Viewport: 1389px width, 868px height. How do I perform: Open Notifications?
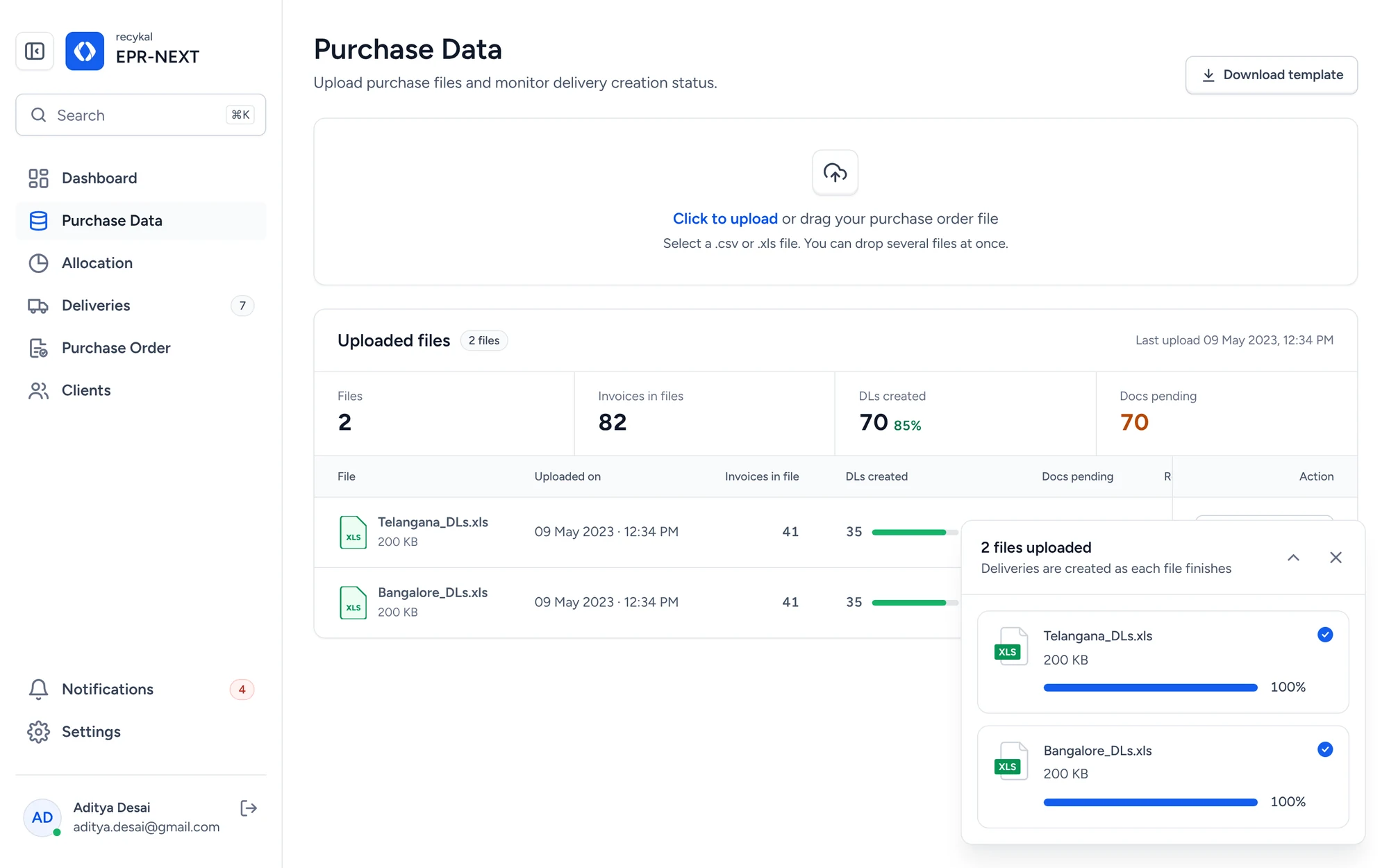point(141,690)
